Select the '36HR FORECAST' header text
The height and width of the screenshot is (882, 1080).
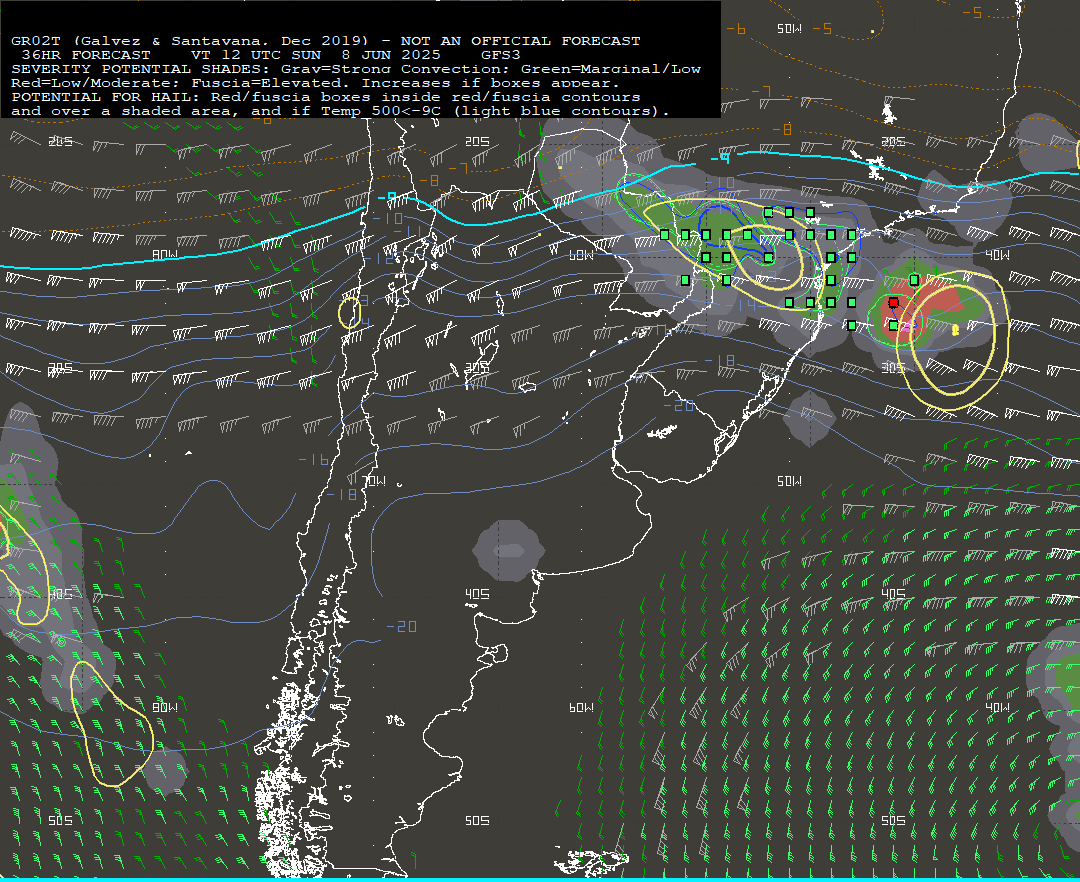[x=86, y=55]
